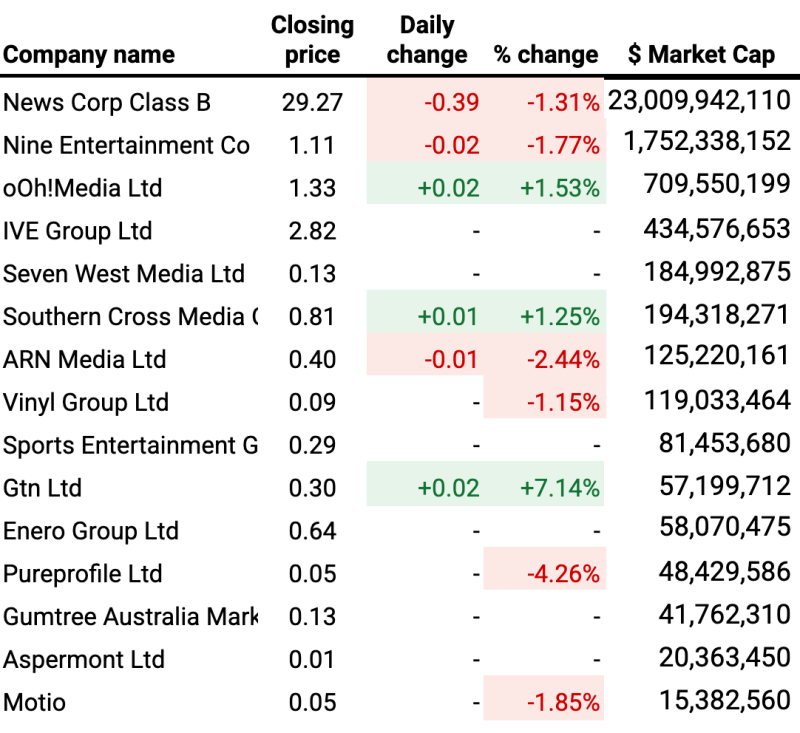Image resolution: width=800 pixels, height=733 pixels.
Task: Click the Motio company name
Action: pyautogui.click(x=35, y=702)
